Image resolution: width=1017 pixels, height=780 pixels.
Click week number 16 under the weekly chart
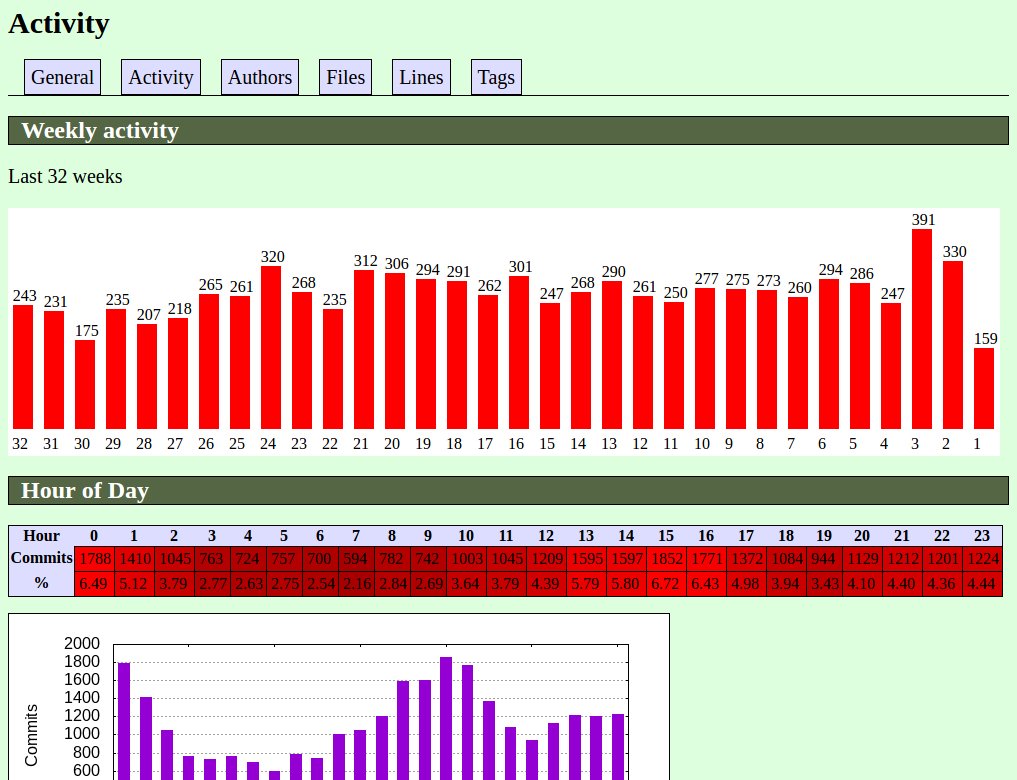pyautogui.click(x=516, y=443)
